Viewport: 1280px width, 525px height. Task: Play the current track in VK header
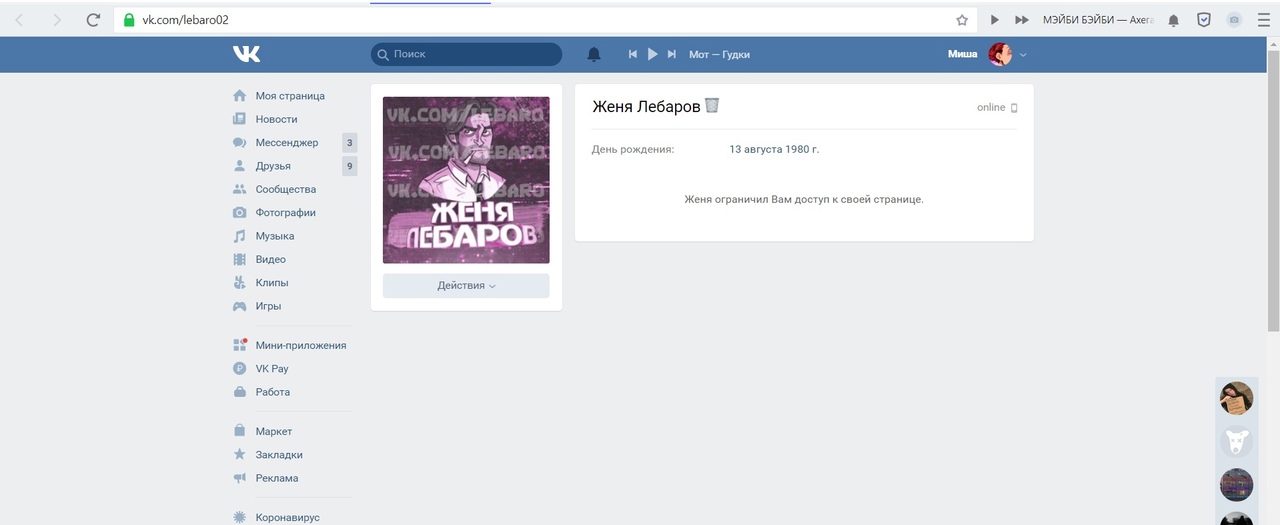coord(652,54)
